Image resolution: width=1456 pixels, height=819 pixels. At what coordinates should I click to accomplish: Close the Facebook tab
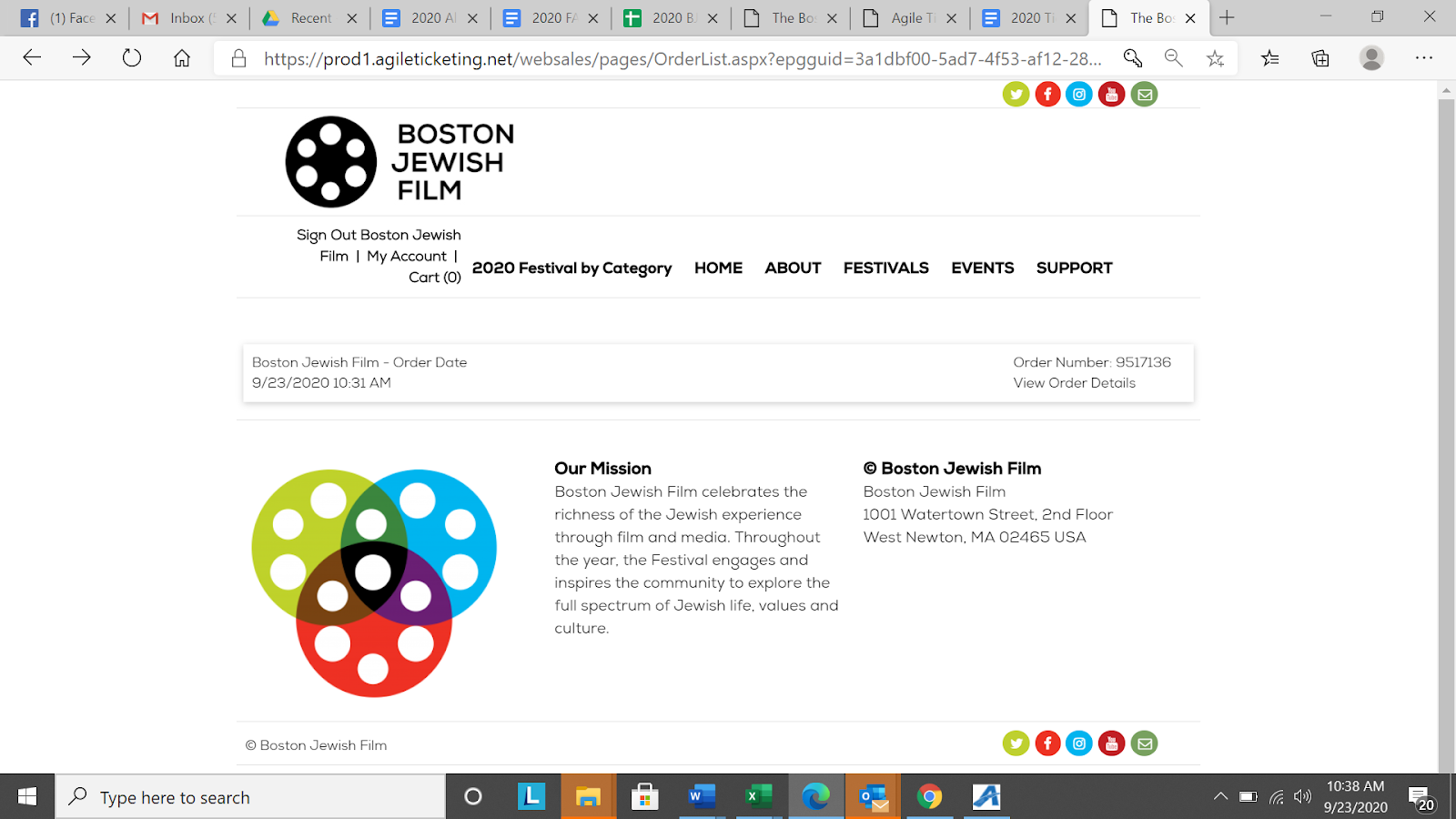(x=111, y=18)
